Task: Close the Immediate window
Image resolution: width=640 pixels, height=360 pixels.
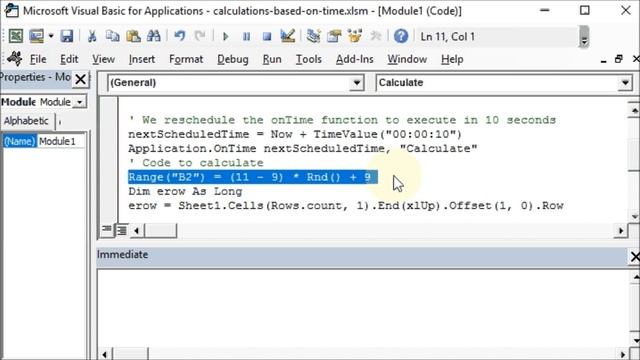Action: click(635, 257)
